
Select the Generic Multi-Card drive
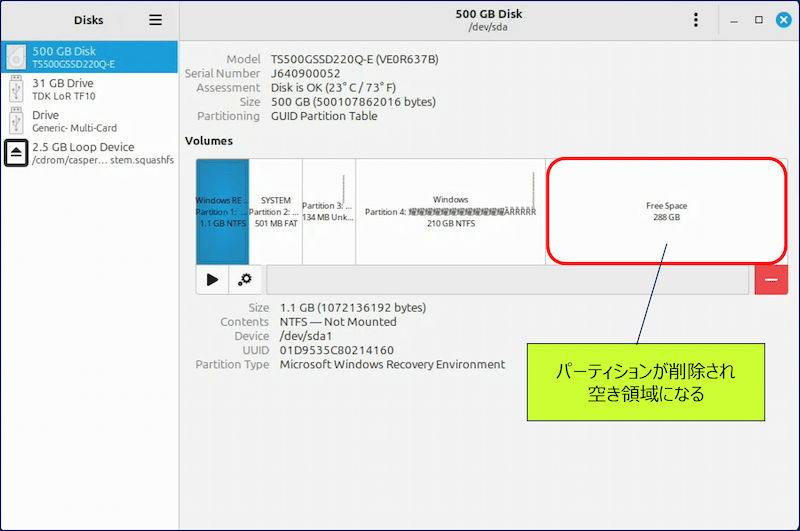point(90,121)
